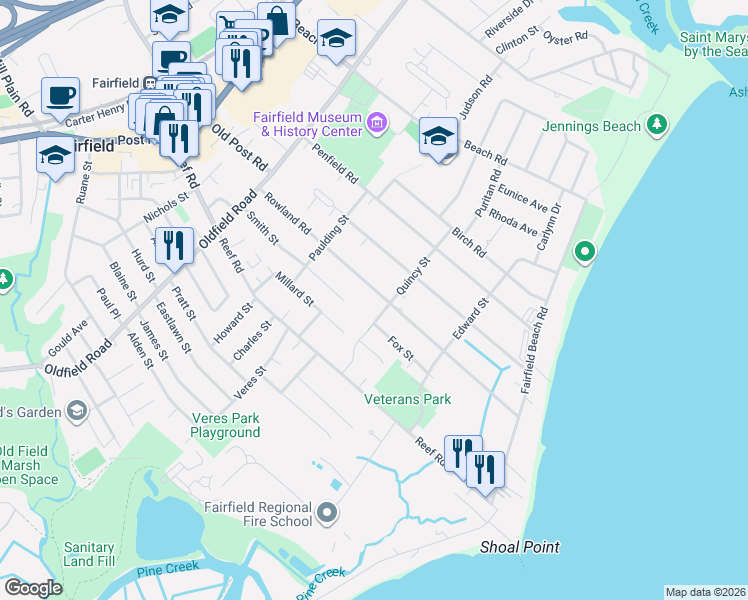Viewport: 748px width, 600px height.
Task: Click the Howard St street label
Action: [233, 323]
